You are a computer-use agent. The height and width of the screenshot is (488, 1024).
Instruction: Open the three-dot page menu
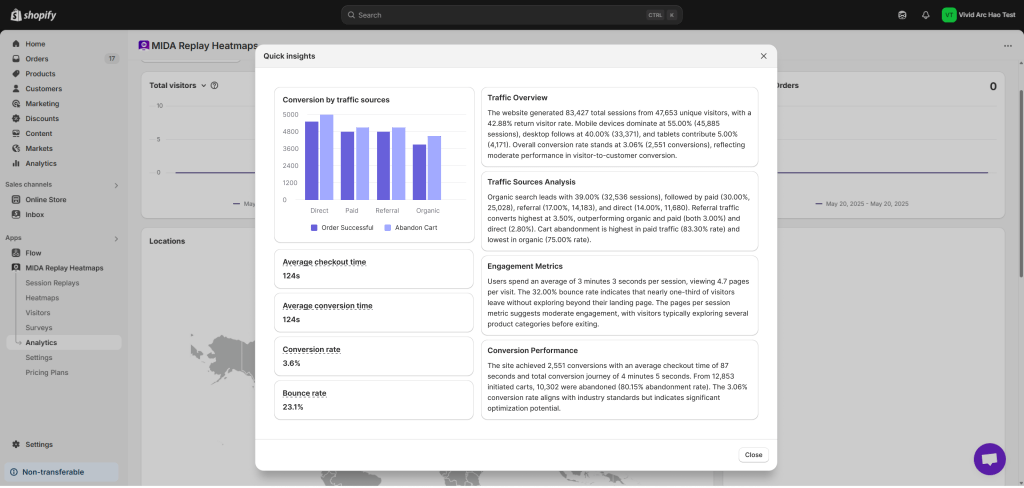pos(1008,46)
